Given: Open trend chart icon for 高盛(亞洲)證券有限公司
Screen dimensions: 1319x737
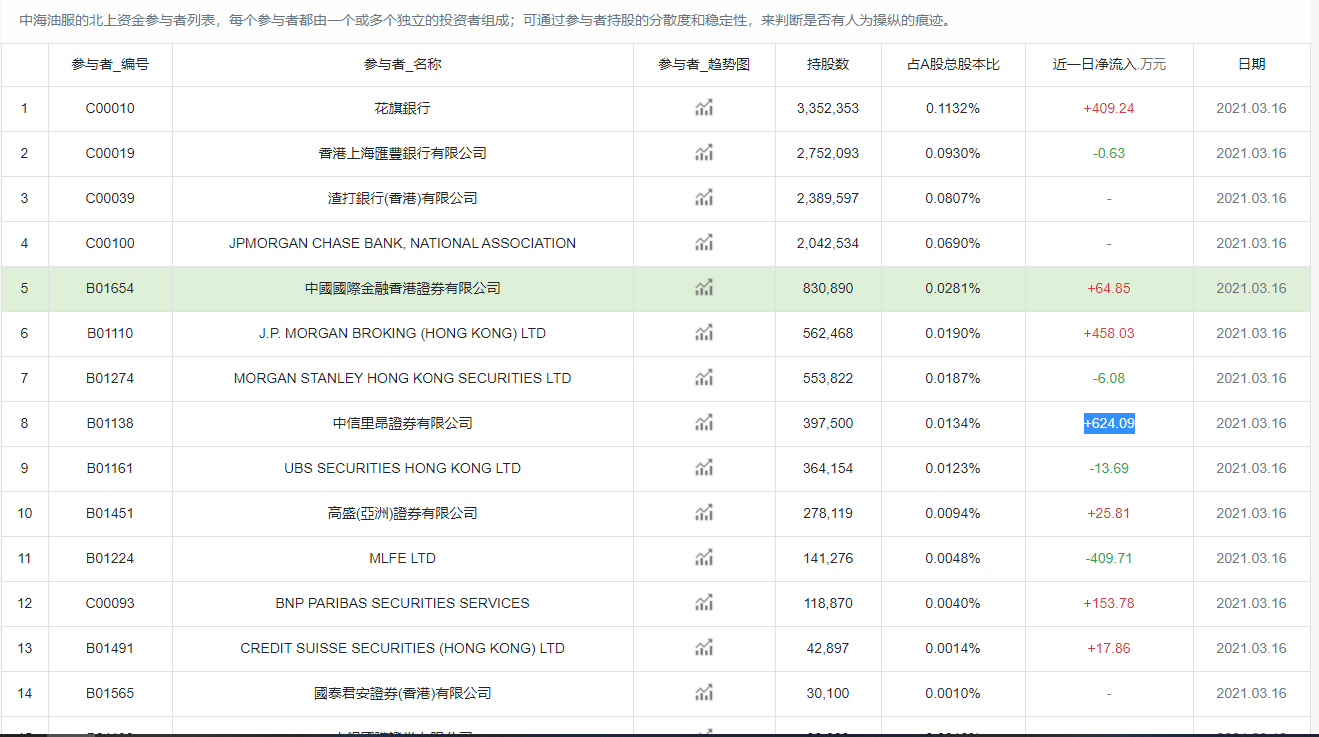Looking at the screenshot, I should pyautogui.click(x=704, y=513).
